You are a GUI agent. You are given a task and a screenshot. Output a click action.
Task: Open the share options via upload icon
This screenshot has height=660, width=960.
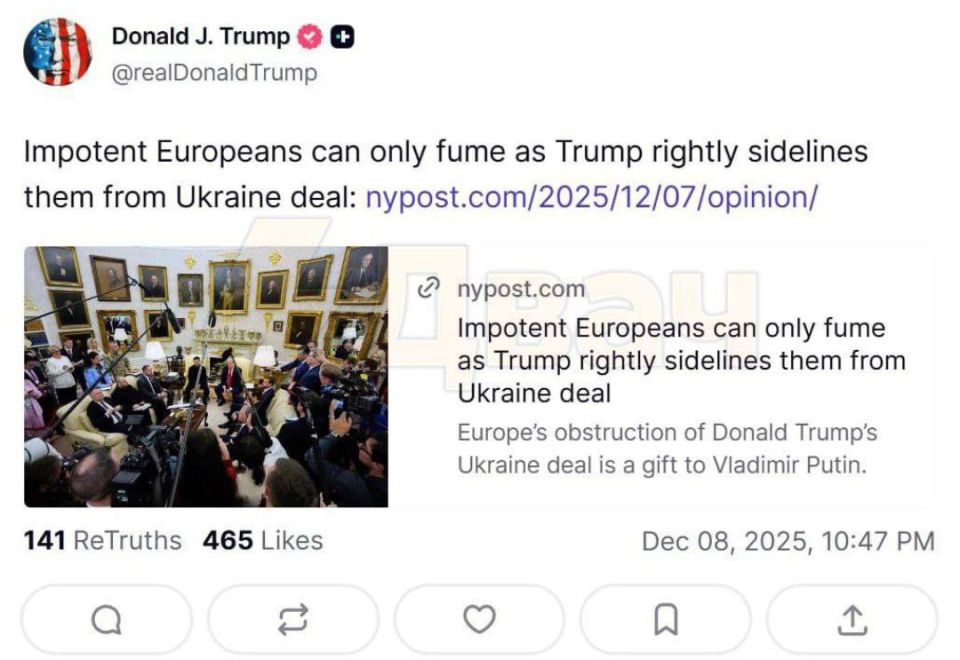854,620
